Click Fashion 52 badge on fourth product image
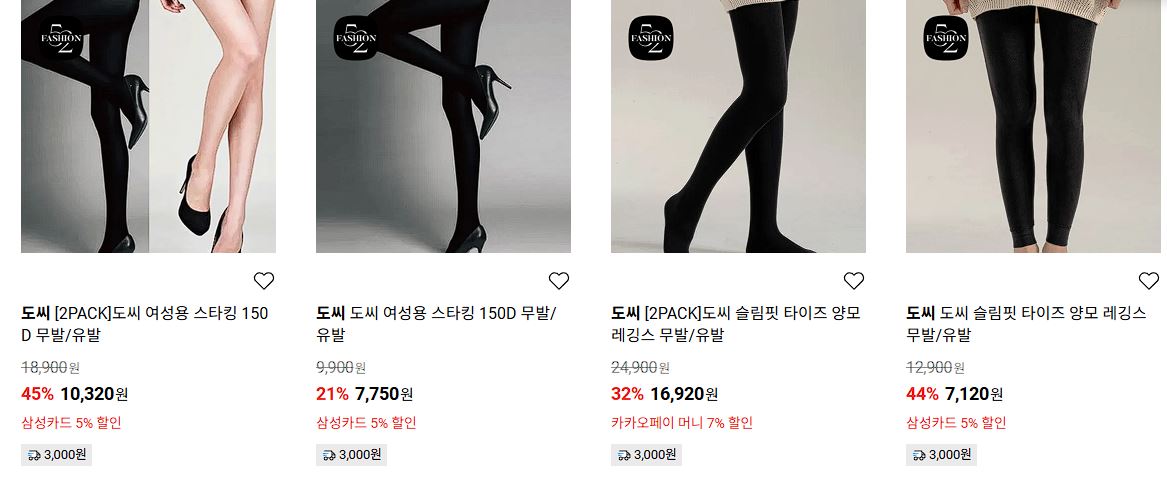1167x485 pixels. coord(946,38)
